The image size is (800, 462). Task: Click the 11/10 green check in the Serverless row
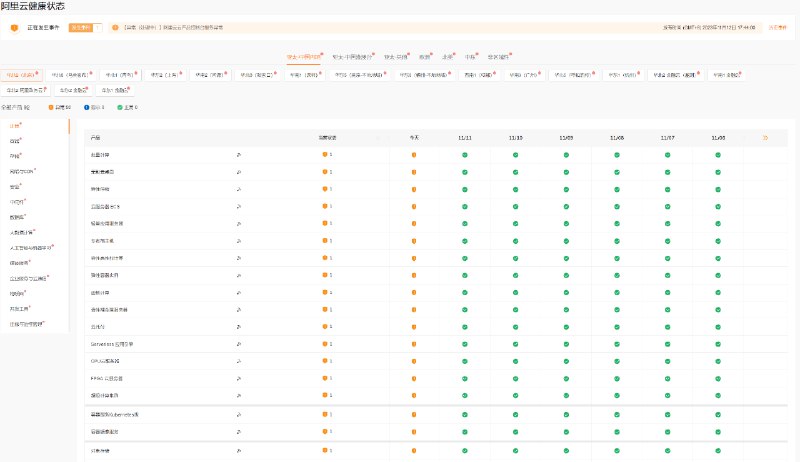click(515, 345)
